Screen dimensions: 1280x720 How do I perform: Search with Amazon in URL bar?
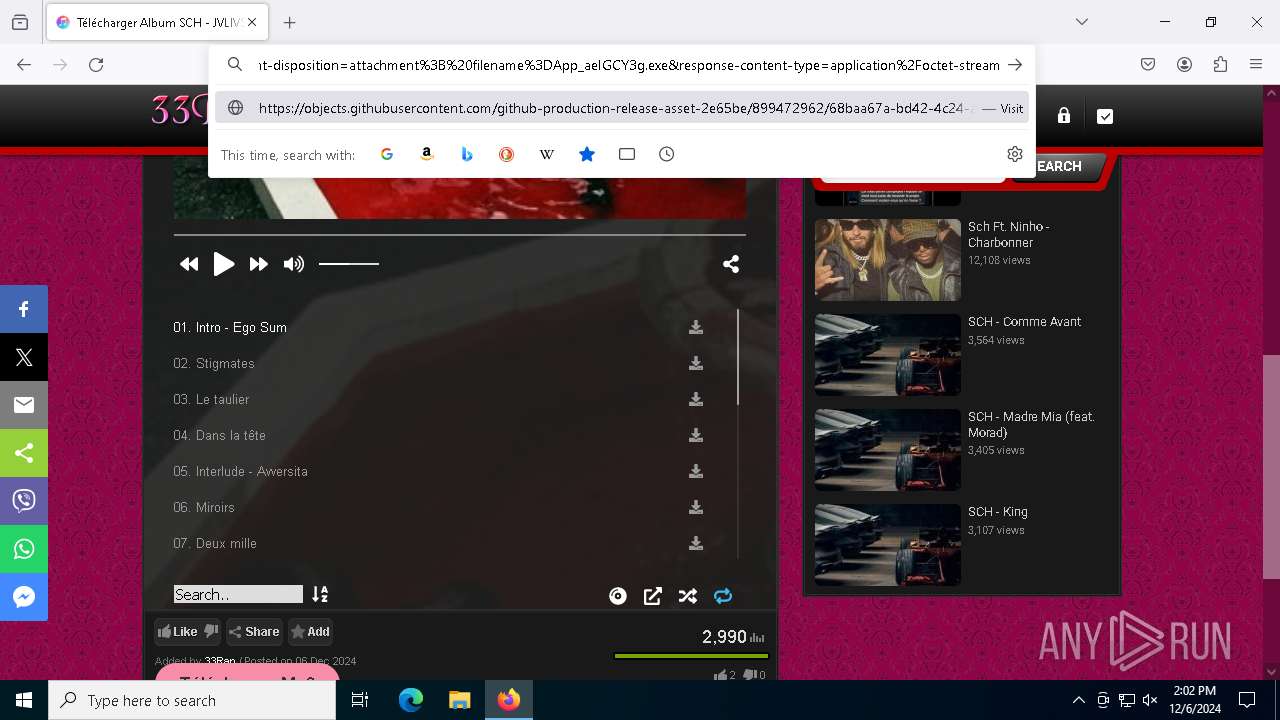coord(427,154)
